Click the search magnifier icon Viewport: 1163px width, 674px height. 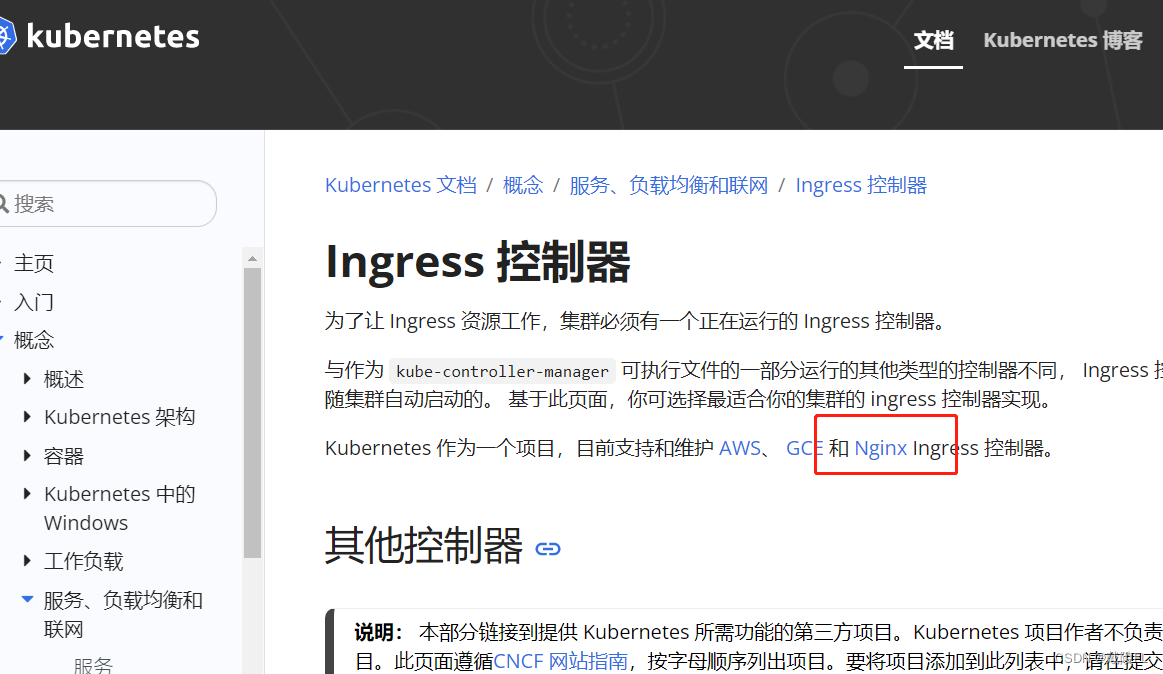pyautogui.click(x=4, y=203)
